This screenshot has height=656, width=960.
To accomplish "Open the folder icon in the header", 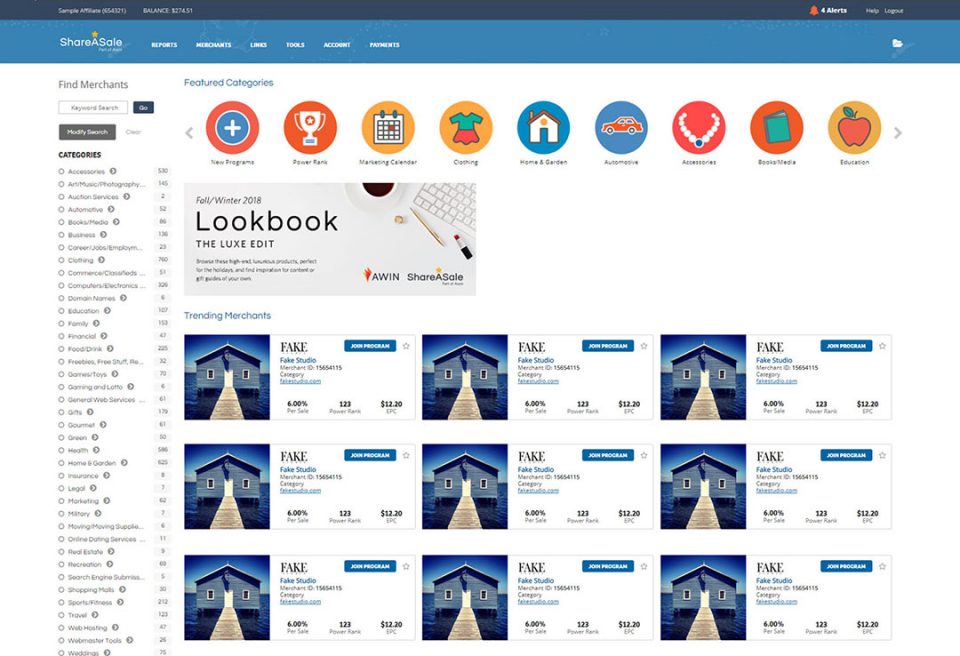I will coord(897,44).
